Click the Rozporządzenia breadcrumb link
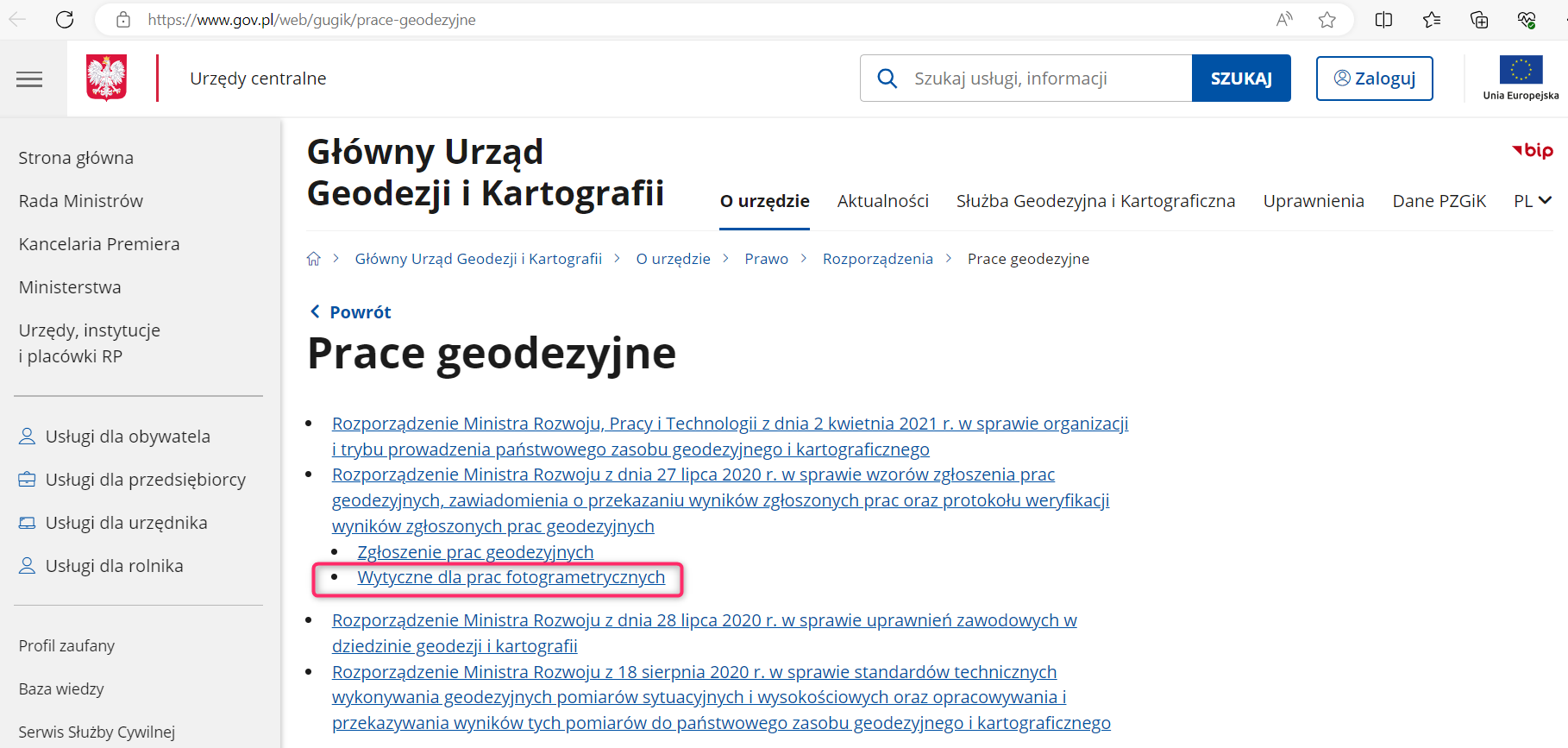This screenshot has height=748, width=1568. (x=877, y=259)
